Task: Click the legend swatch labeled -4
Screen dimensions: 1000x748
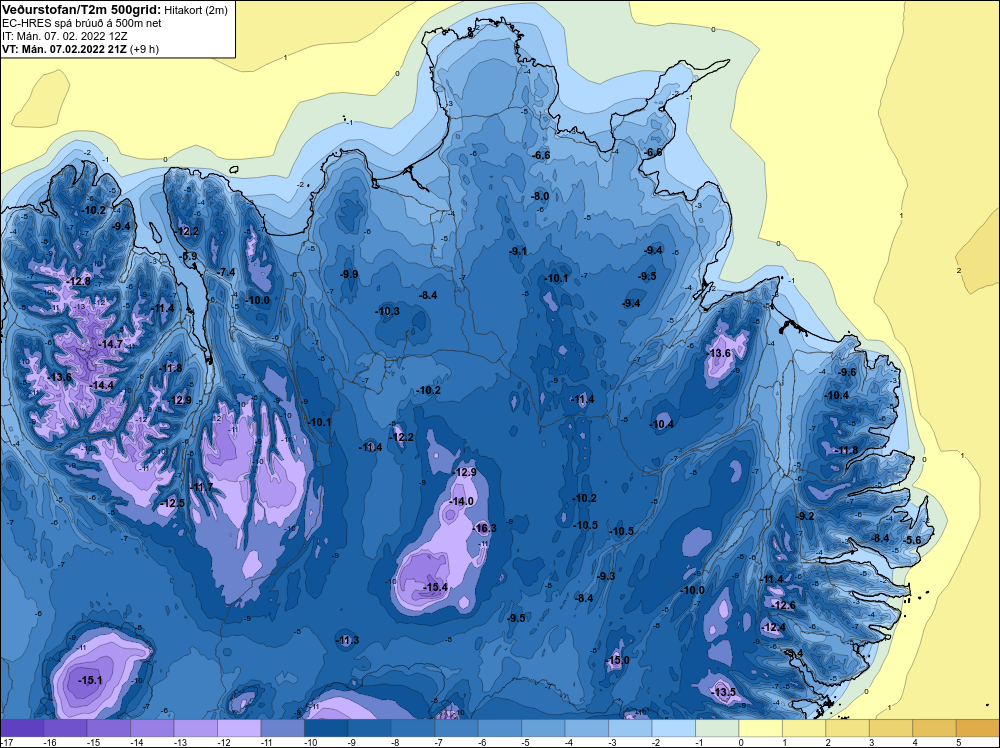Action: (x=586, y=728)
